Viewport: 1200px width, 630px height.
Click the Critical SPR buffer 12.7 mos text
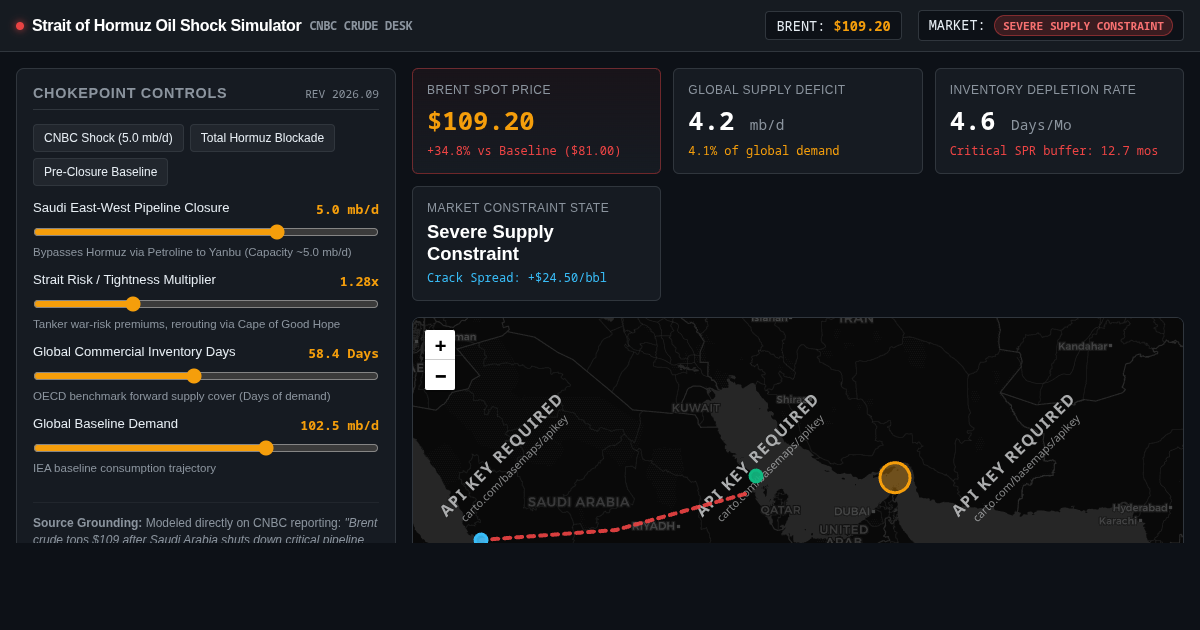[x=1054, y=151]
